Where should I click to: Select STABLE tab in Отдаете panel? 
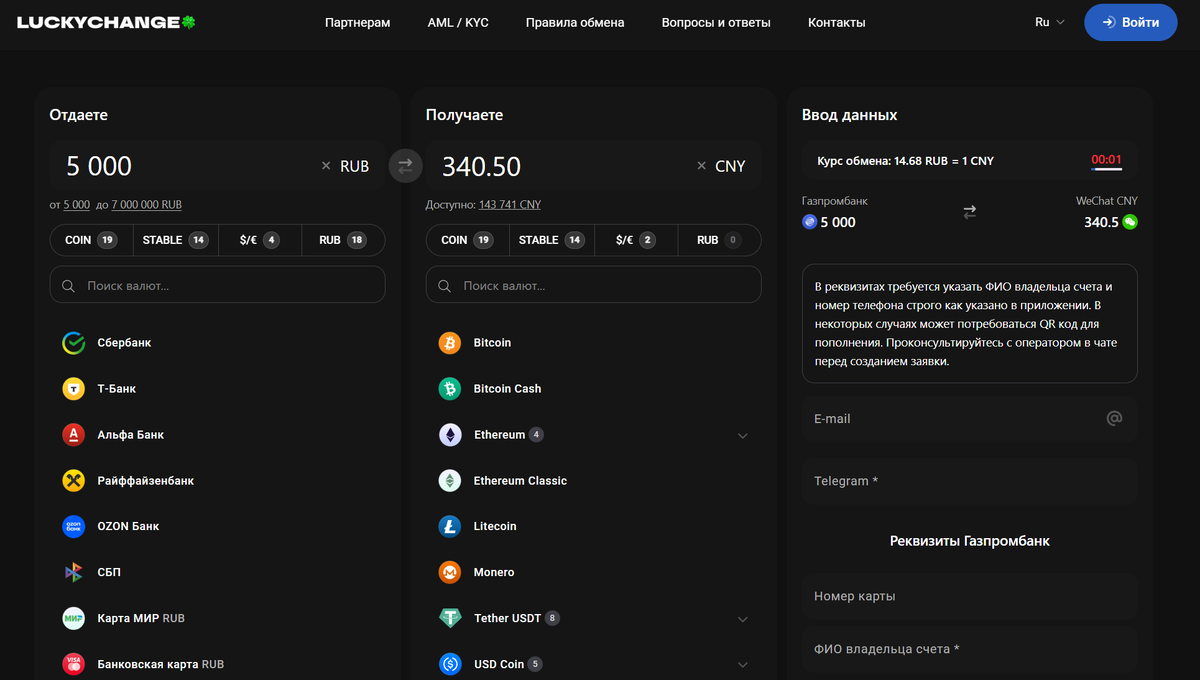click(x=175, y=240)
